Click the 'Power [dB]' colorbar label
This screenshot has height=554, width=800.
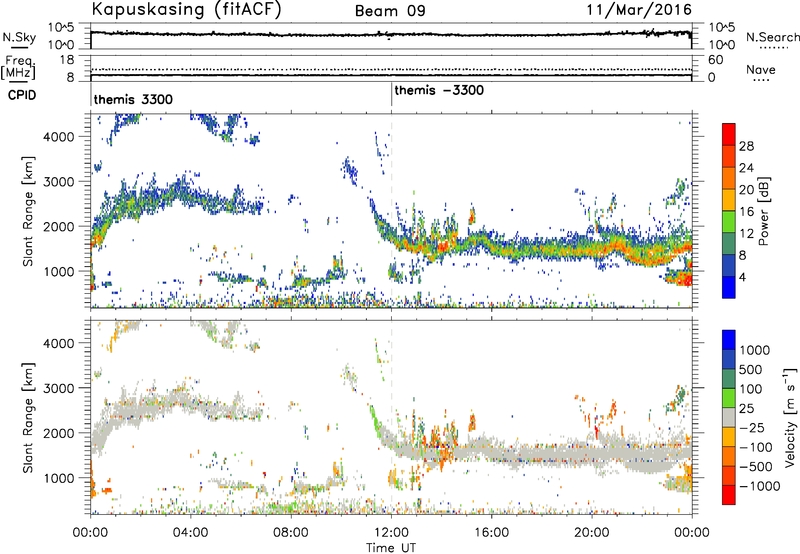(763, 211)
